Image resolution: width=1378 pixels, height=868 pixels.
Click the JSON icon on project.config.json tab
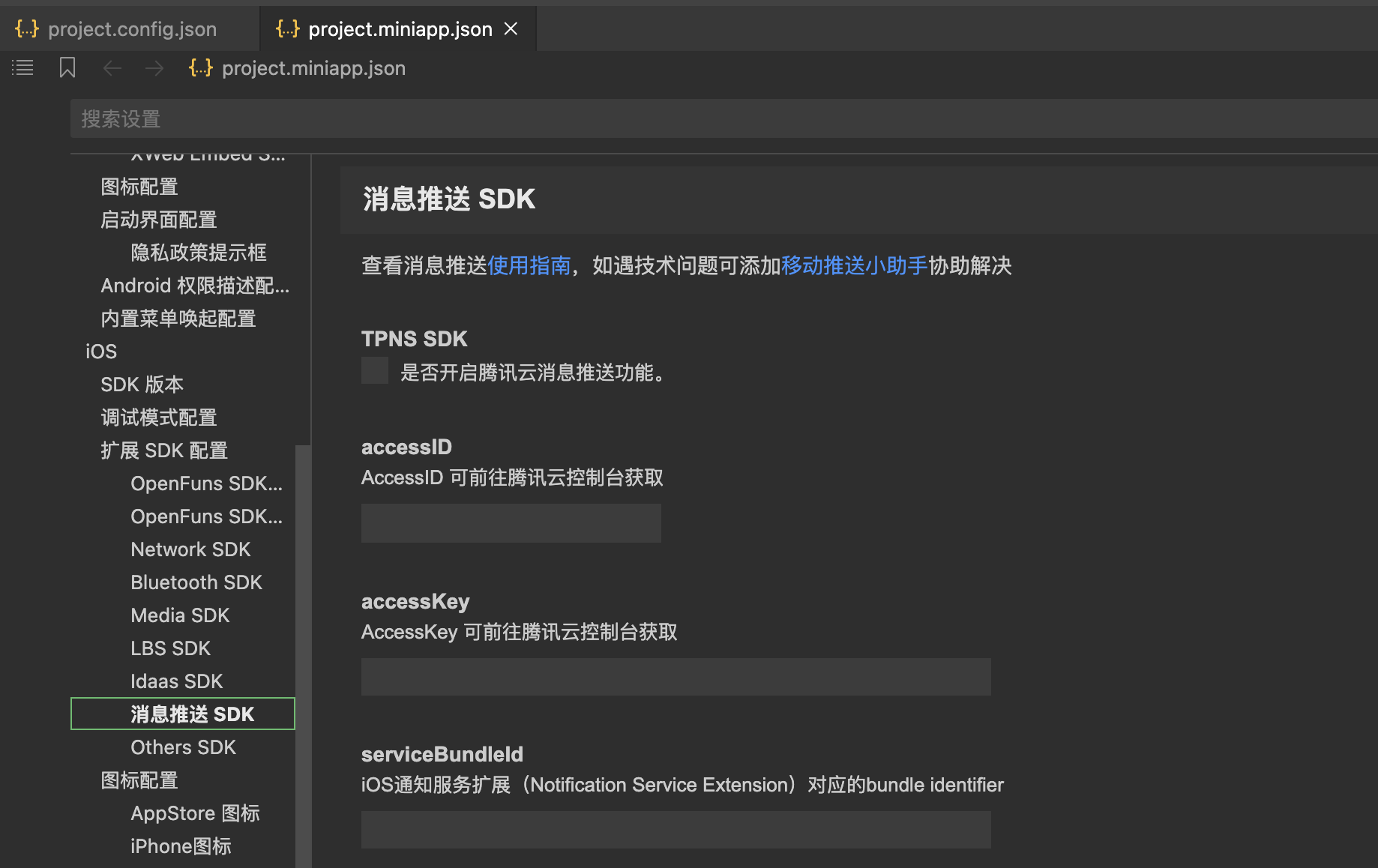pyautogui.click(x=26, y=28)
